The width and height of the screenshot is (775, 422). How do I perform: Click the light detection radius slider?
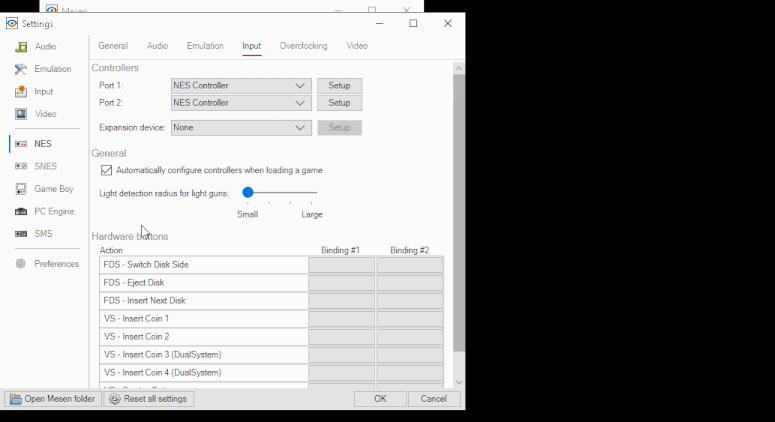pos(280,193)
